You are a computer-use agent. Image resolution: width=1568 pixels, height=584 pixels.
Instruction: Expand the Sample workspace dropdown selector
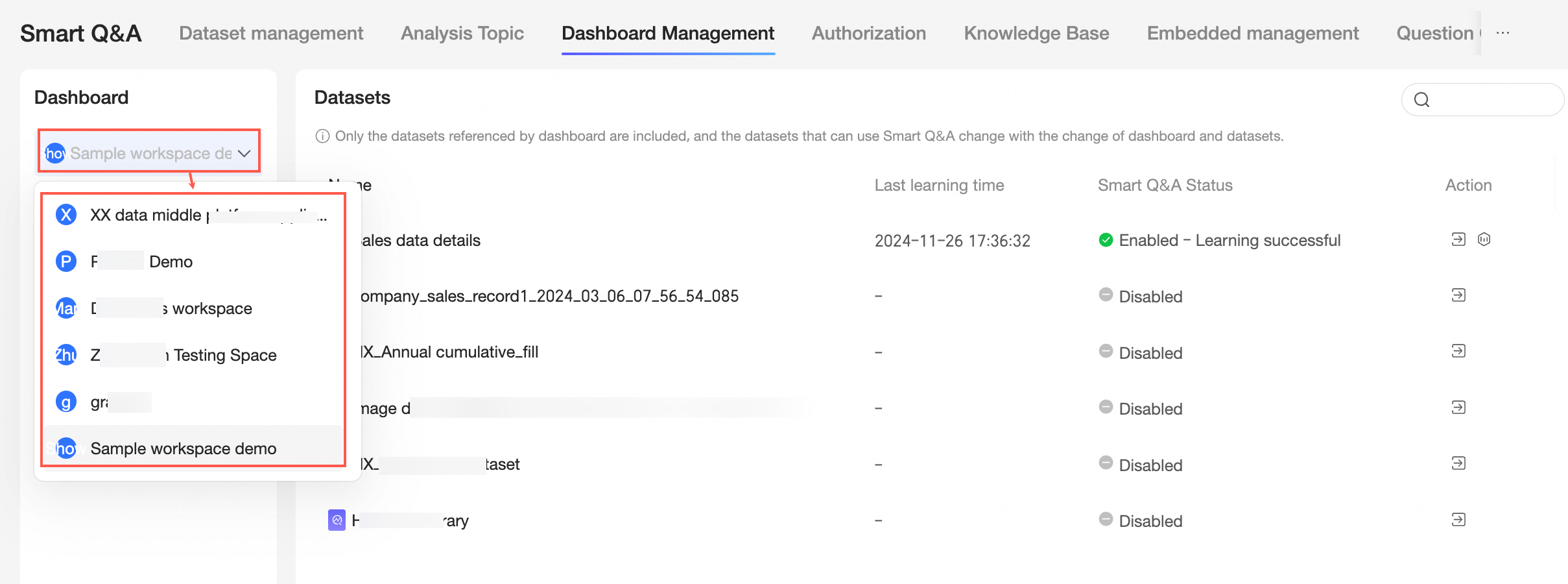[x=148, y=153]
